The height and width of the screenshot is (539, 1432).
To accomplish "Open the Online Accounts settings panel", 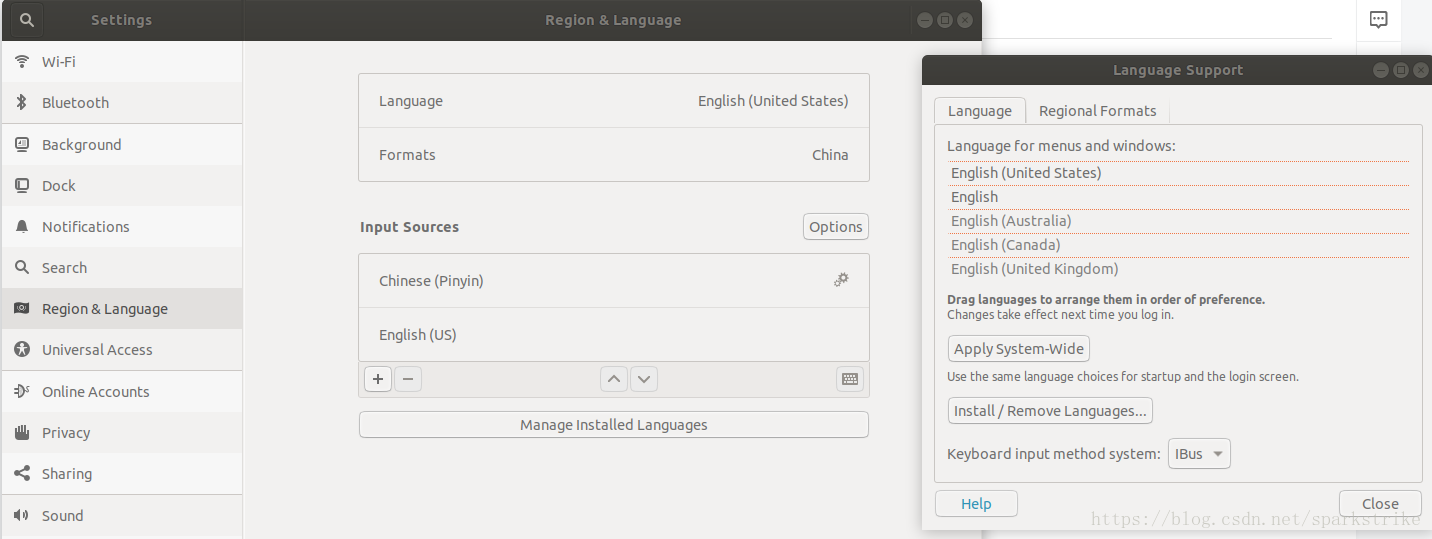I will coord(122,391).
